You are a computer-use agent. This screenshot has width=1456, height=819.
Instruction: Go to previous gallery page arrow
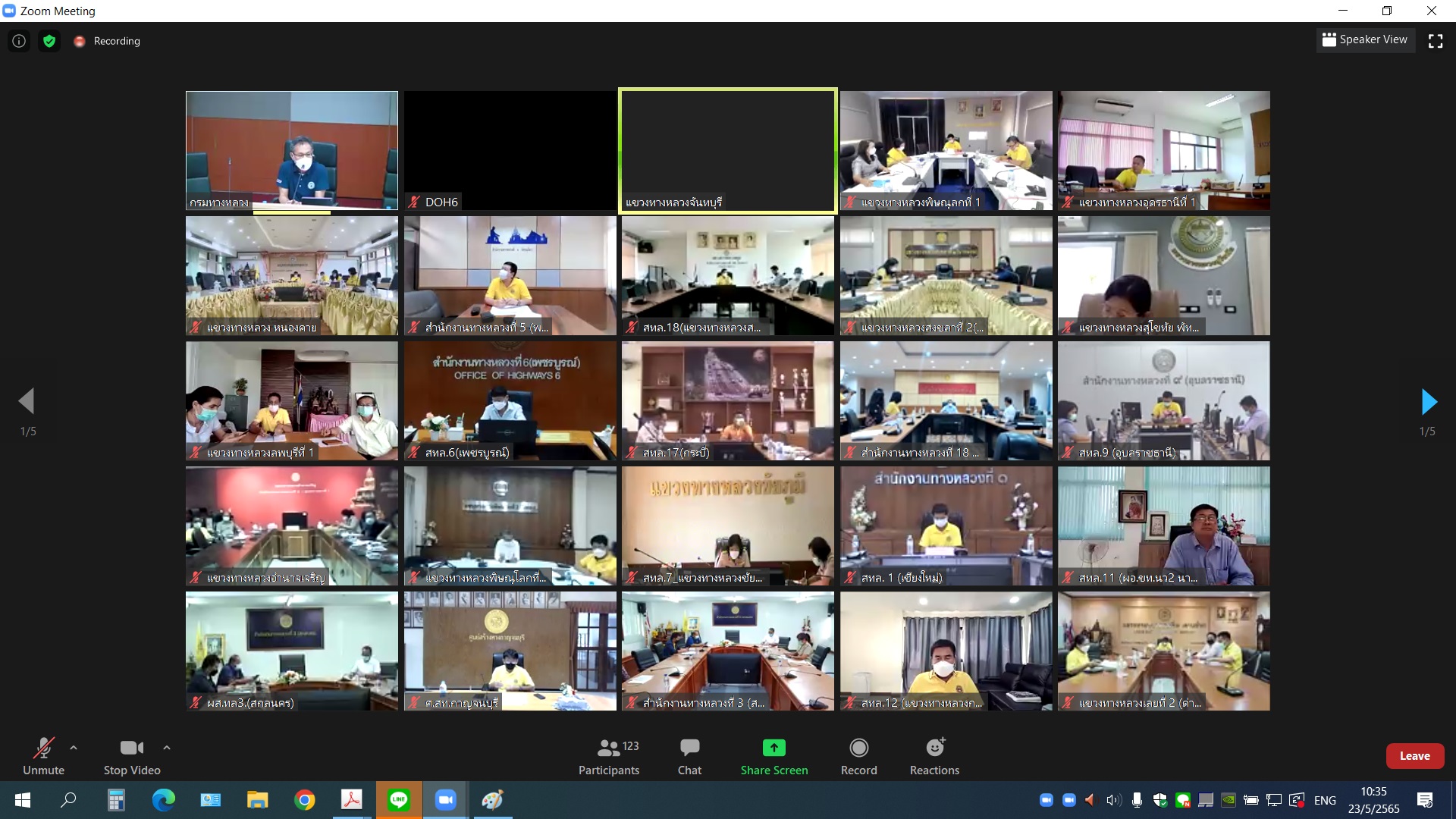point(27,402)
